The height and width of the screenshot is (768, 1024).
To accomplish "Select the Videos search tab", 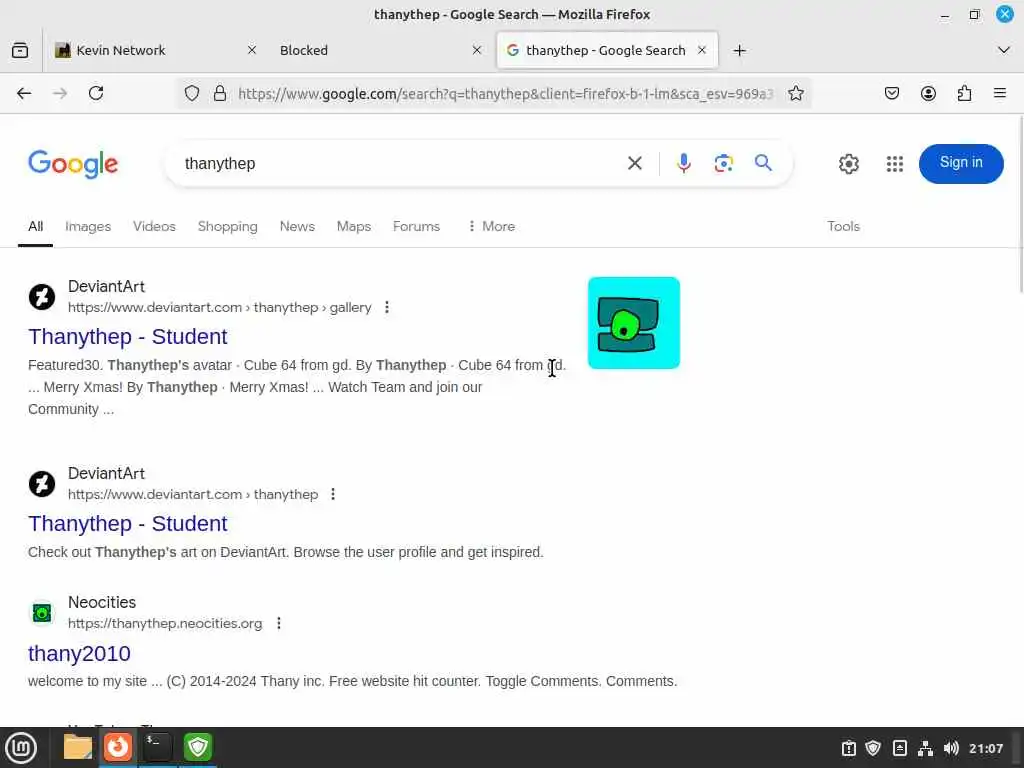I will point(154,226).
